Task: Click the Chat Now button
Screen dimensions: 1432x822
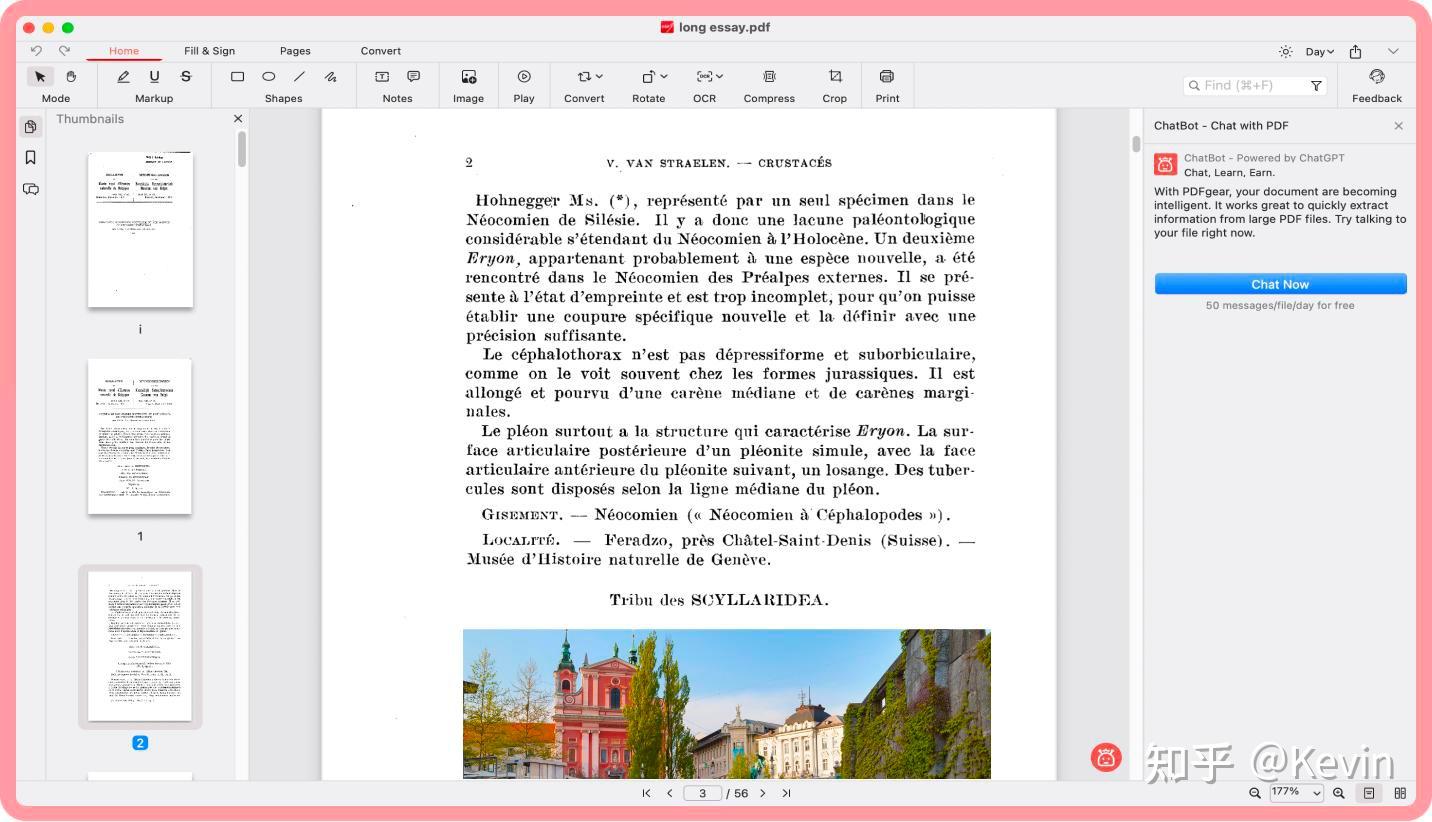Action: tap(1280, 284)
